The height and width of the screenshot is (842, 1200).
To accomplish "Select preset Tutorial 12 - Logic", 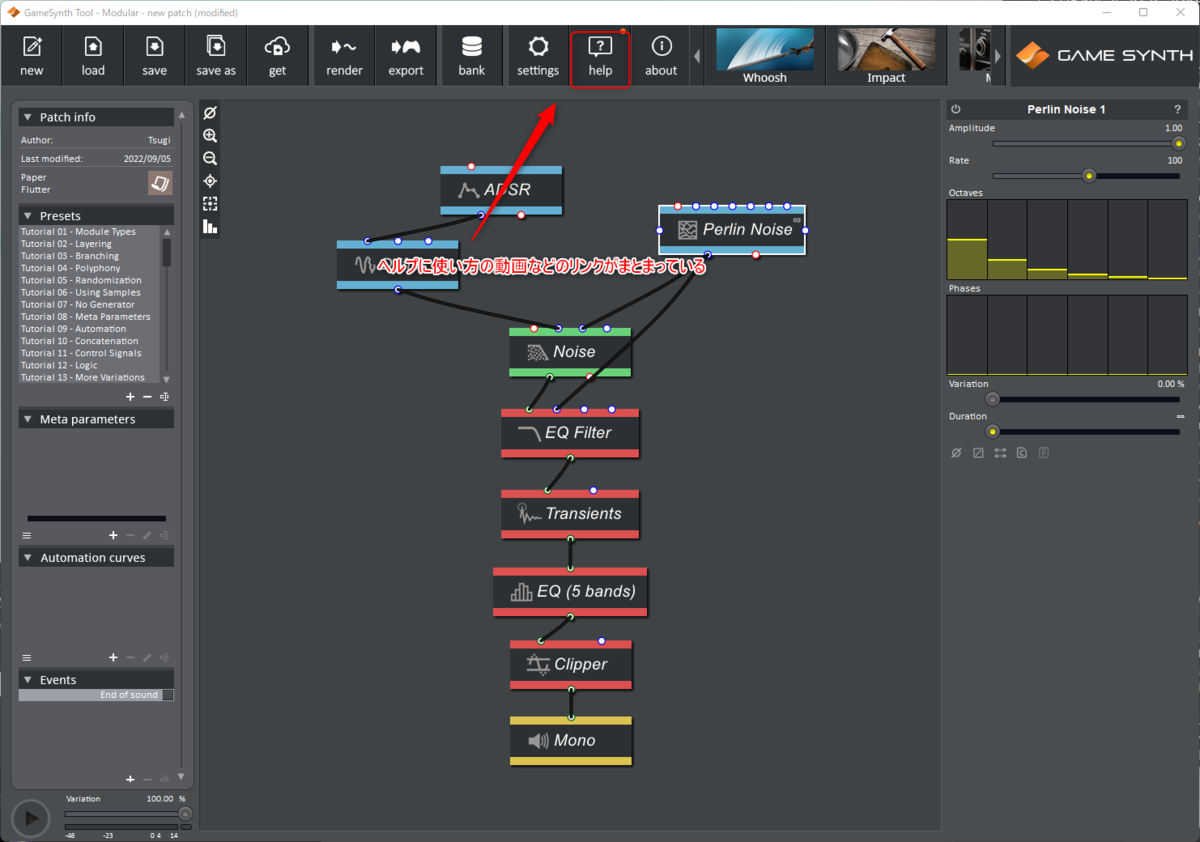I will click(89, 365).
